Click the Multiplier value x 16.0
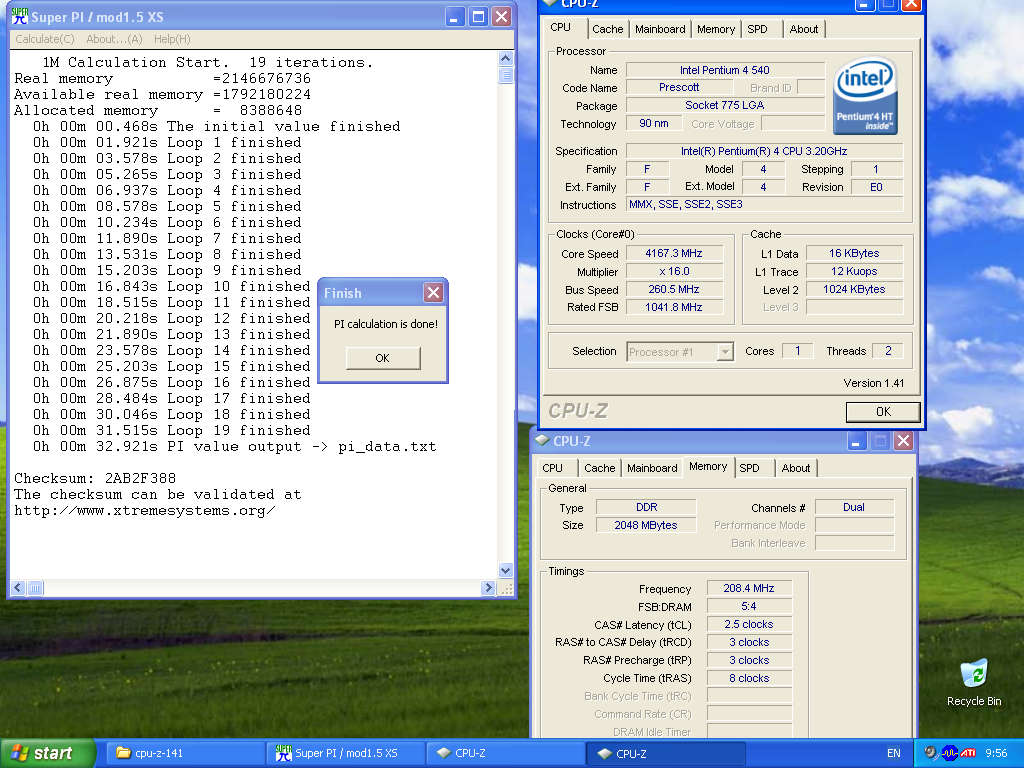Image resolution: width=1024 pixels, height=768 pixels. (674, 272)
